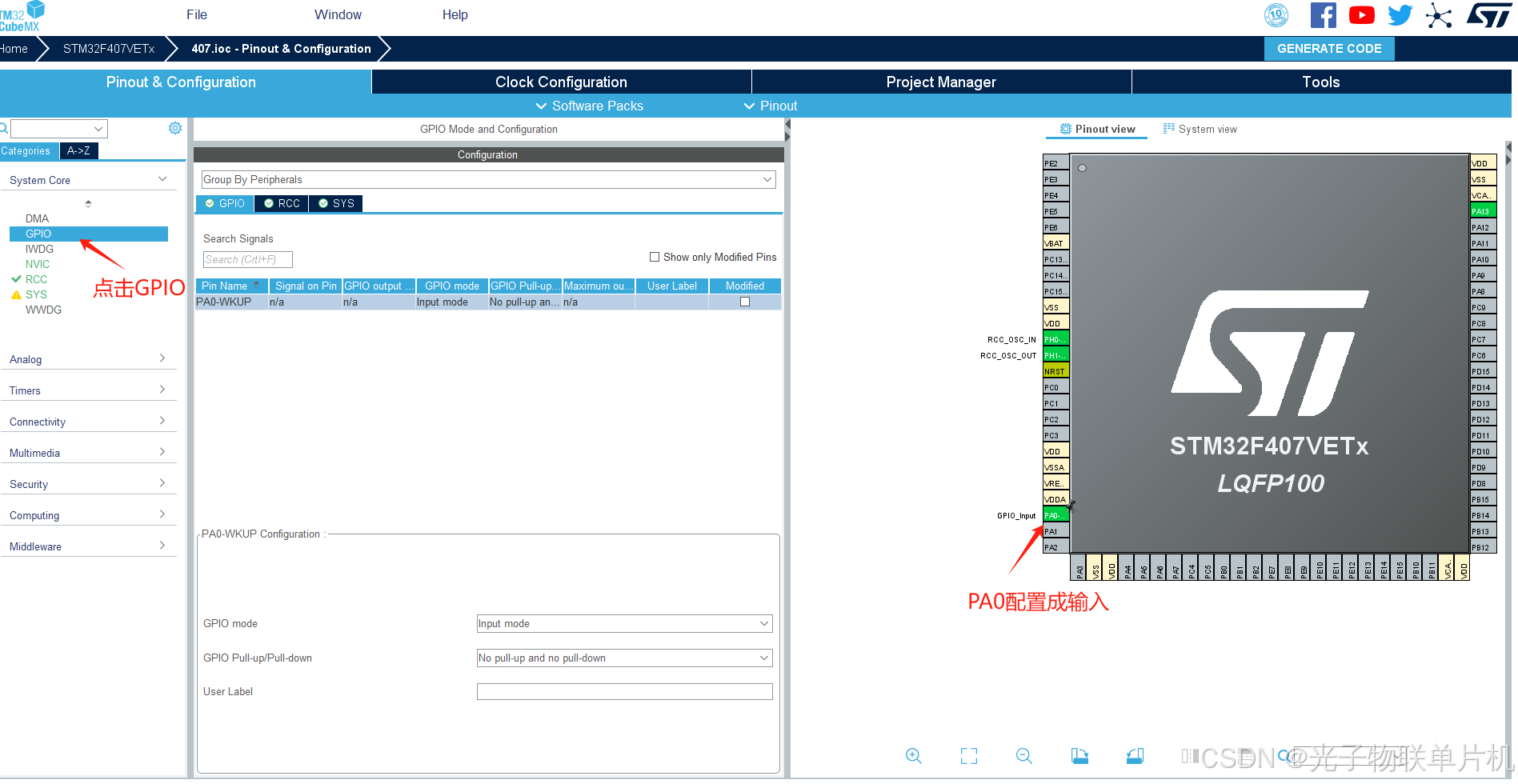1518x784 pixels.
Task: Select the PA0 GPIO_Input pin on chip
Action: 1055,515
